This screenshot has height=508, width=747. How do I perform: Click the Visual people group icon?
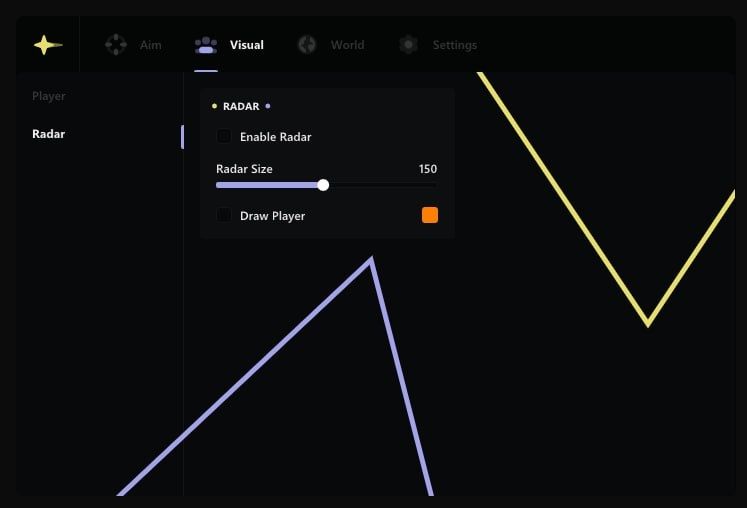(206, 45)
